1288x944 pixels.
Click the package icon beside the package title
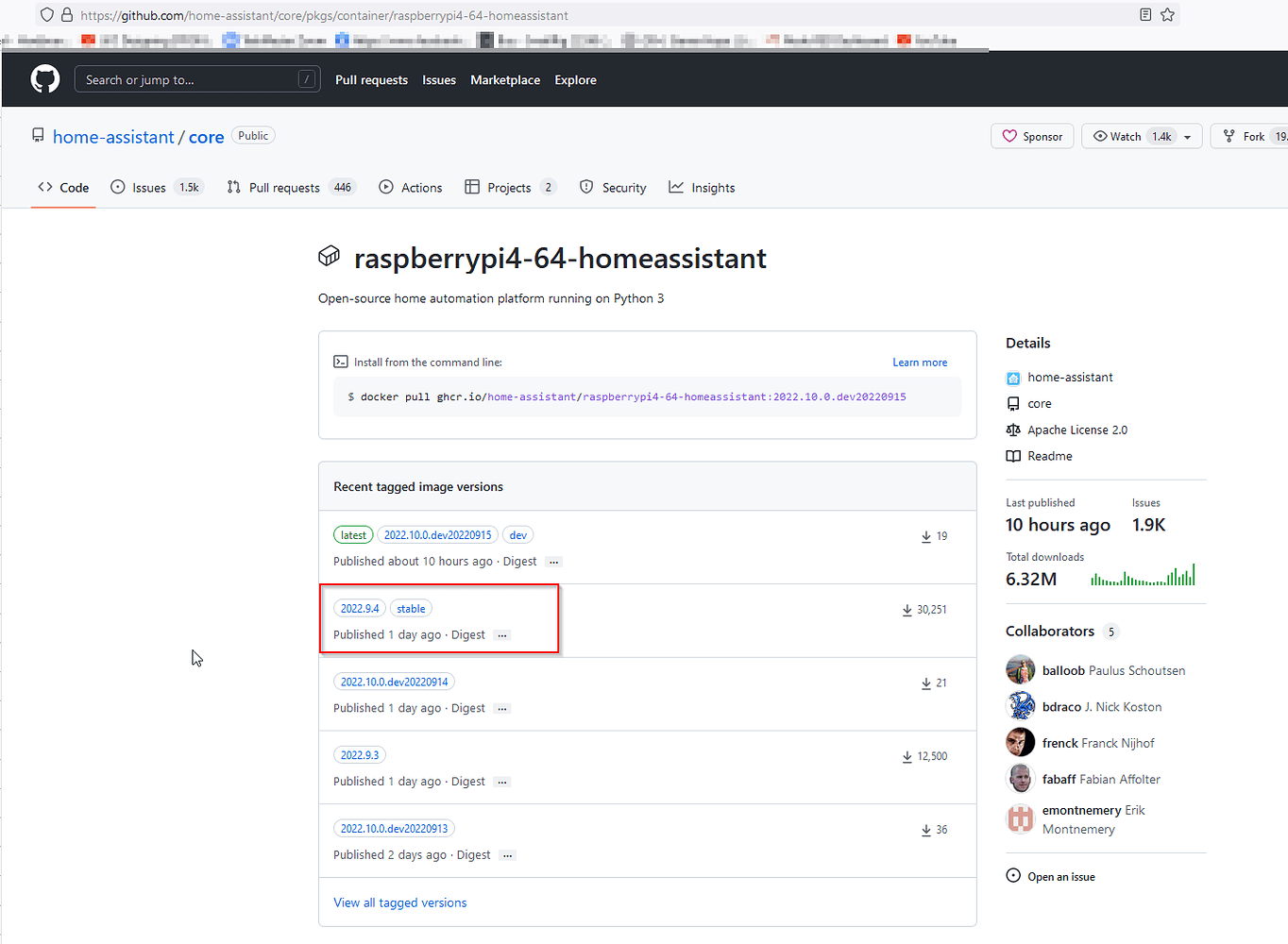coord(329,256)
